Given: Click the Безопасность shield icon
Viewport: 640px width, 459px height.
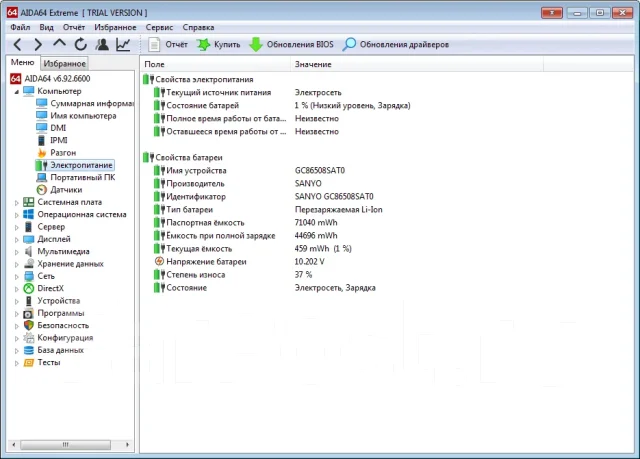Looking at the screenshot, I should 29,325.
